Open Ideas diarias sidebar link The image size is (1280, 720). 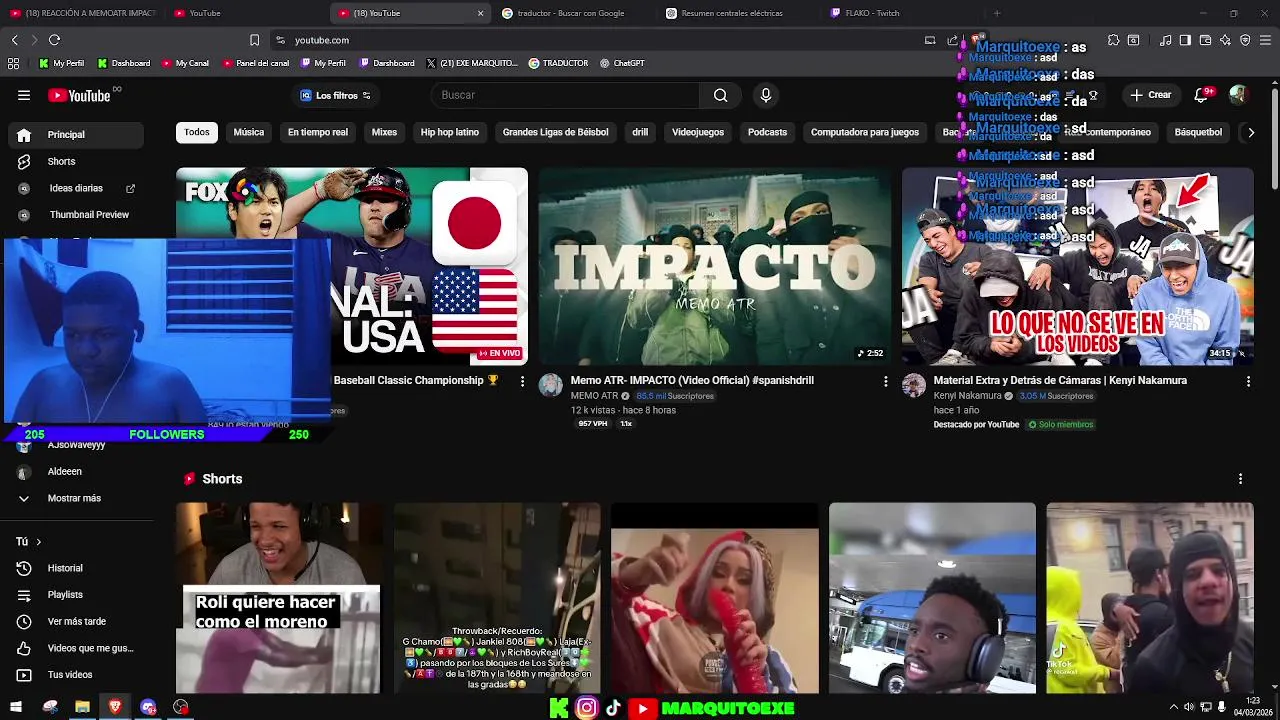(75, 188)
